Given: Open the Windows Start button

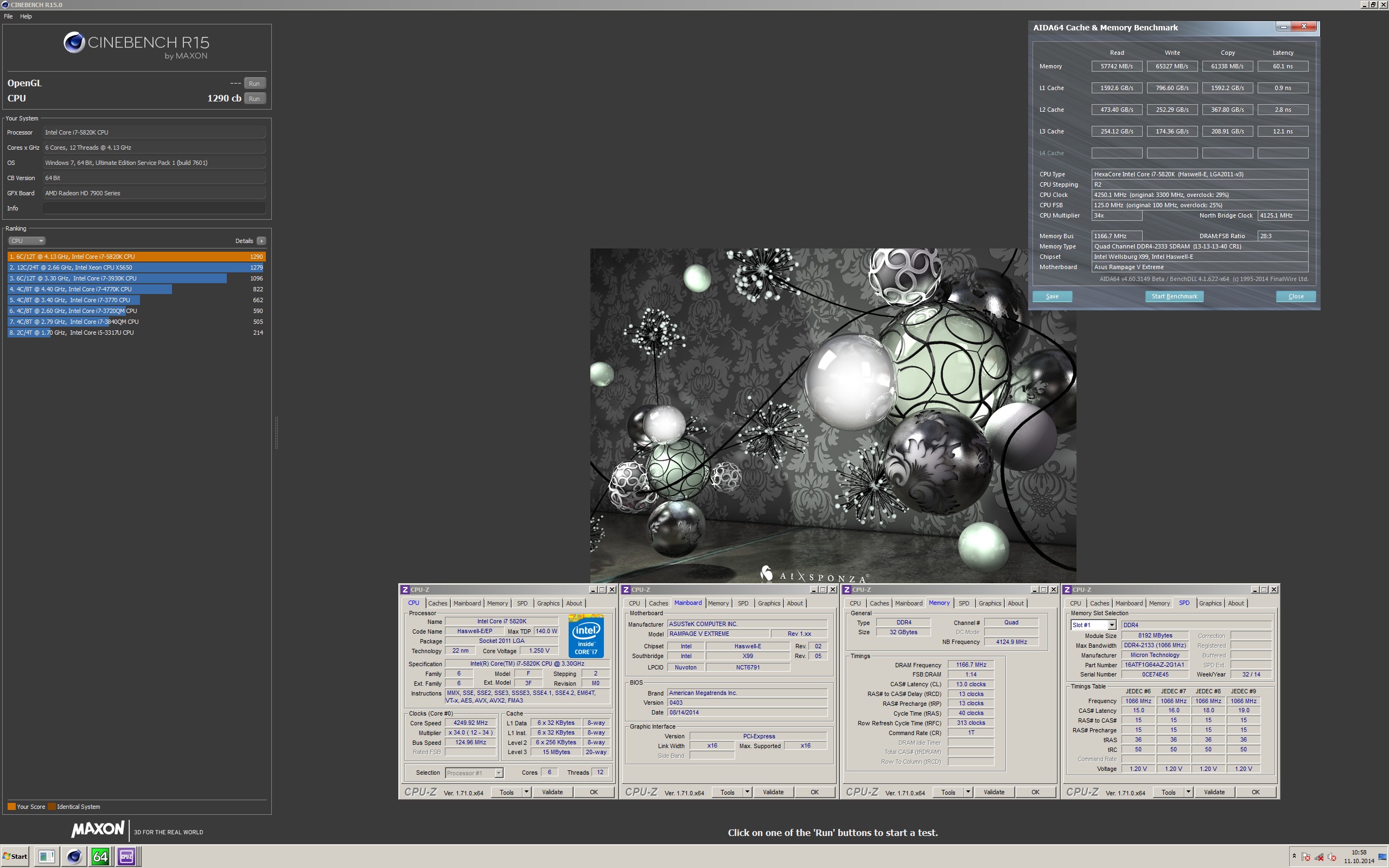Looking at the screenshot, I should click(15, 857).
